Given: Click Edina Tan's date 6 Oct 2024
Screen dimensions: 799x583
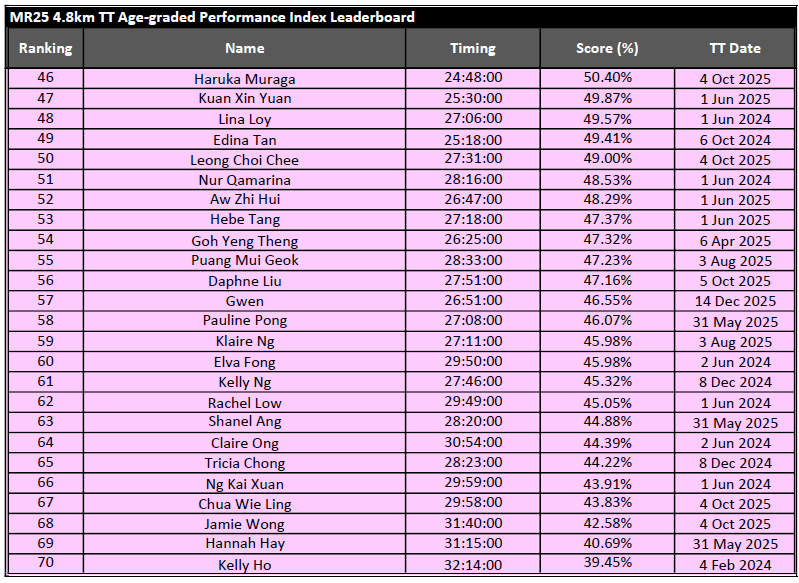Looking at the screenshot, I should 735,140.
